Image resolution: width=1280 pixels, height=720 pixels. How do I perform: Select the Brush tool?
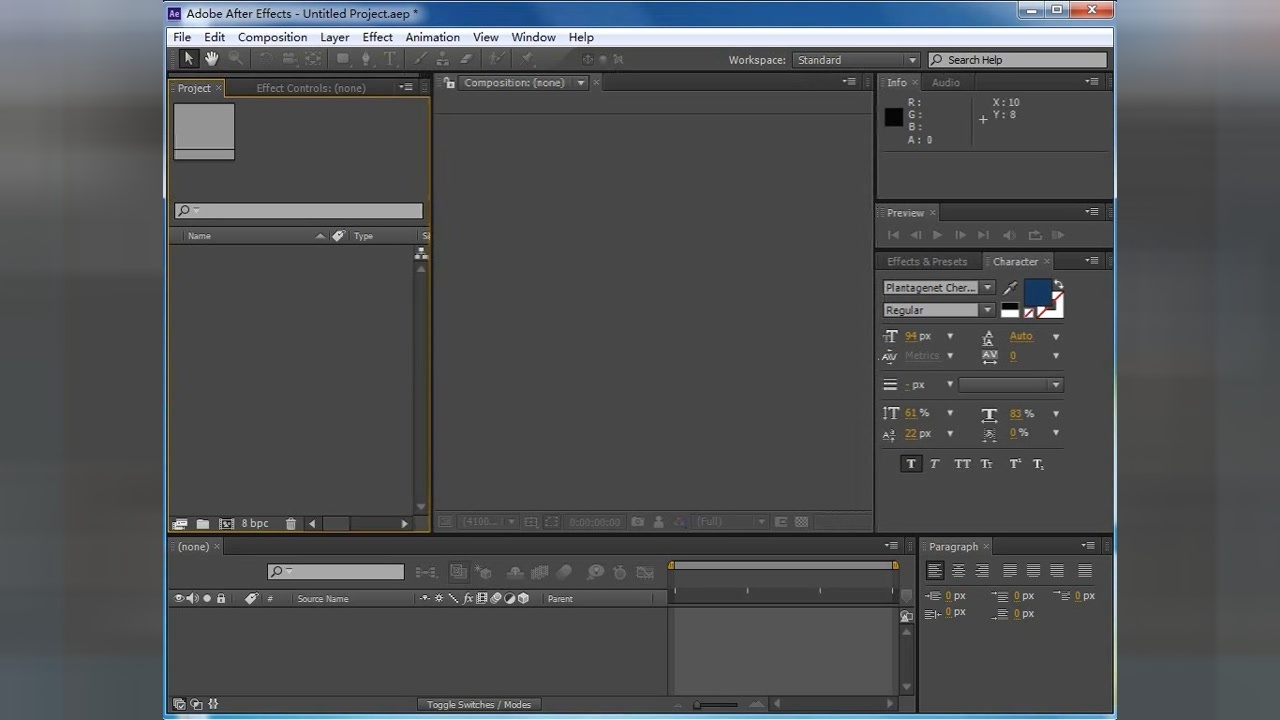420,59
